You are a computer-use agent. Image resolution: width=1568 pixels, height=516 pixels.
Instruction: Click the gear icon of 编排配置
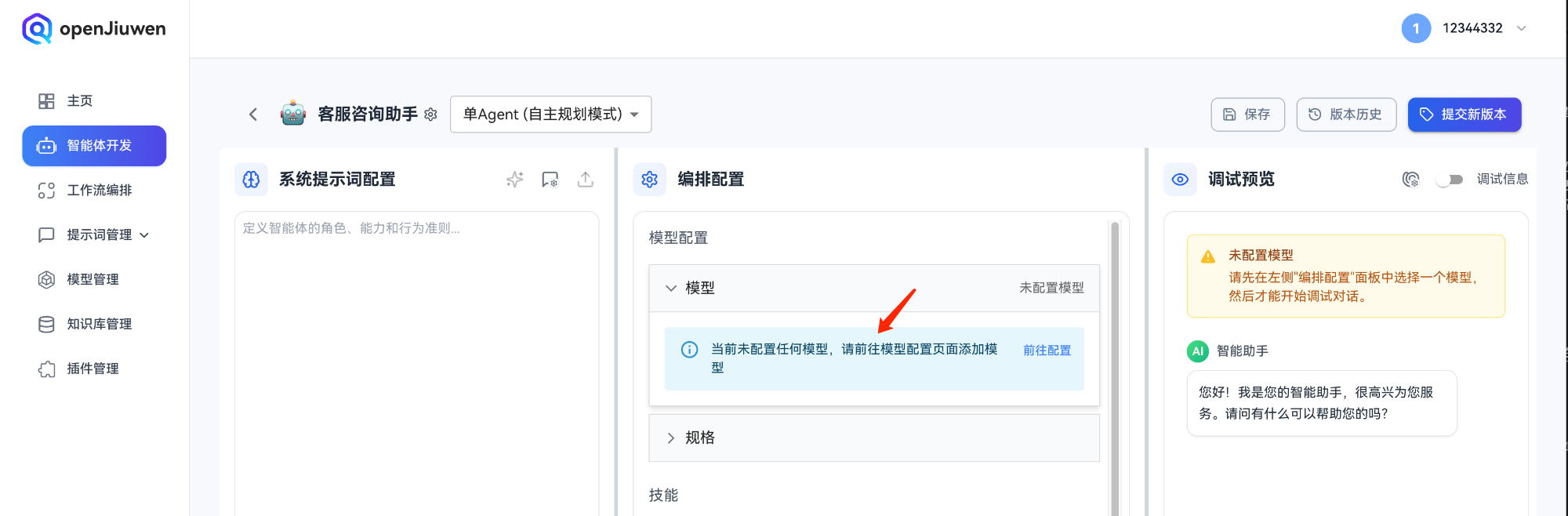coord(649,180)
